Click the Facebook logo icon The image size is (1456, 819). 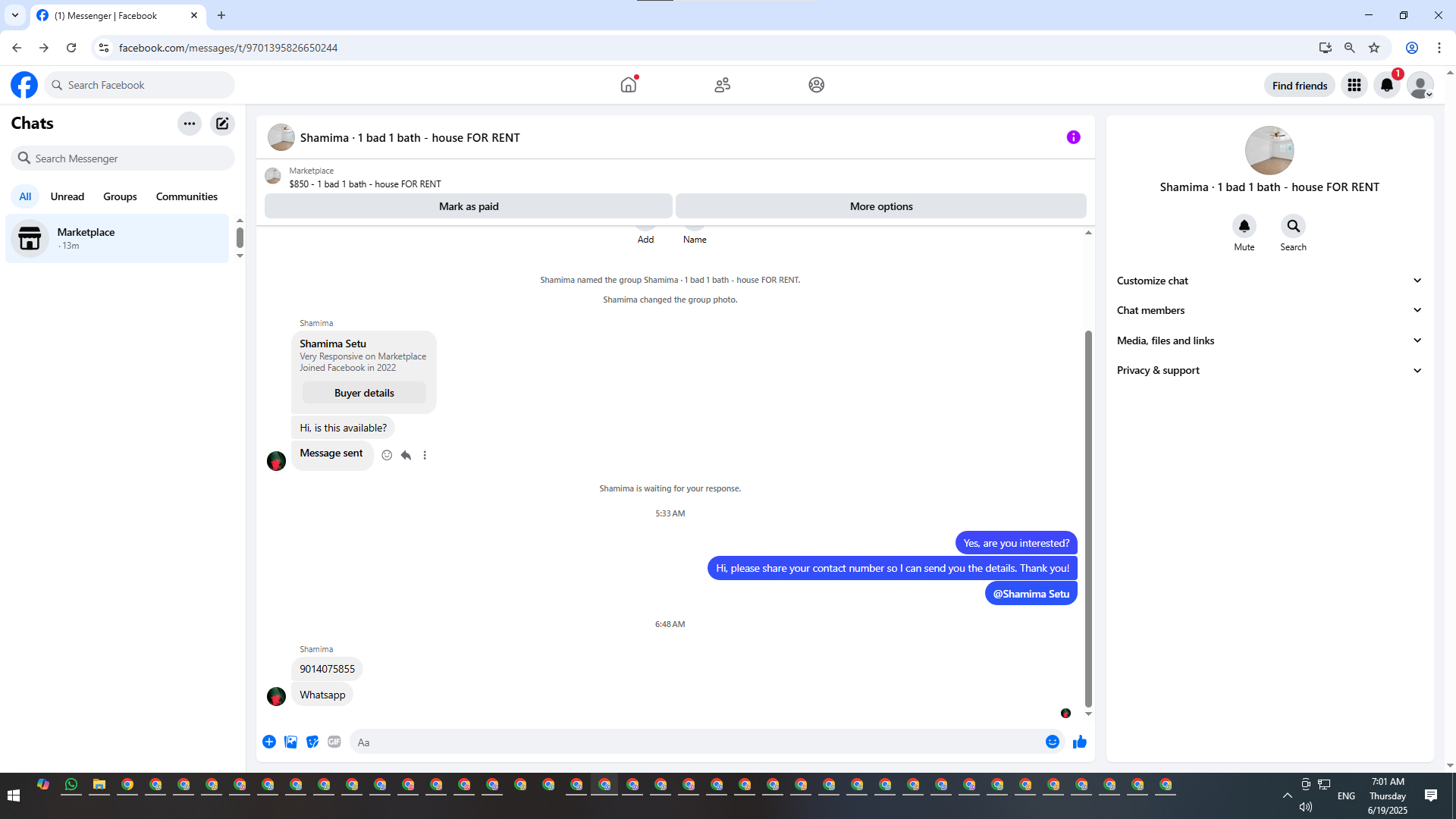coord(24,85)
